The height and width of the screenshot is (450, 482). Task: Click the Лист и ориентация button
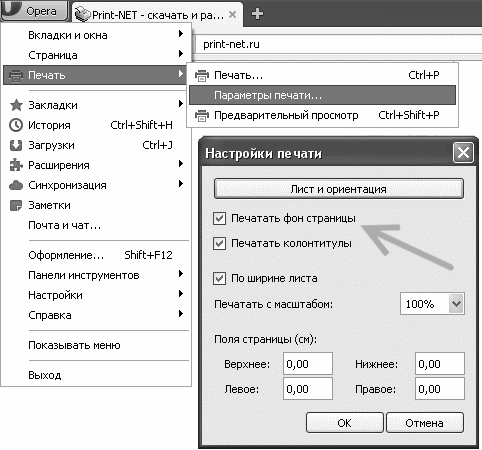coord(339,189)
